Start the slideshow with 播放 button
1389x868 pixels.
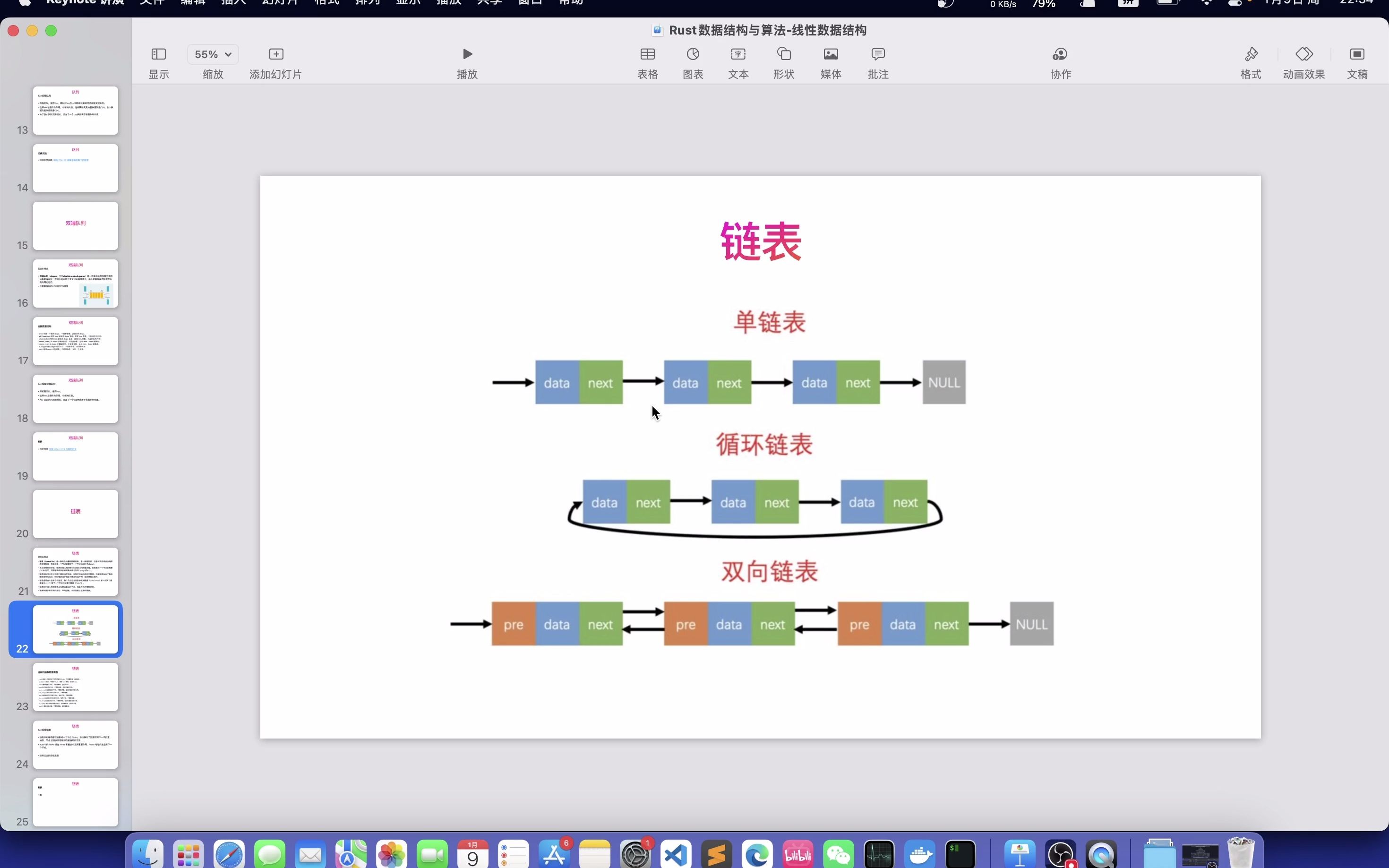(x=466, y=54)
